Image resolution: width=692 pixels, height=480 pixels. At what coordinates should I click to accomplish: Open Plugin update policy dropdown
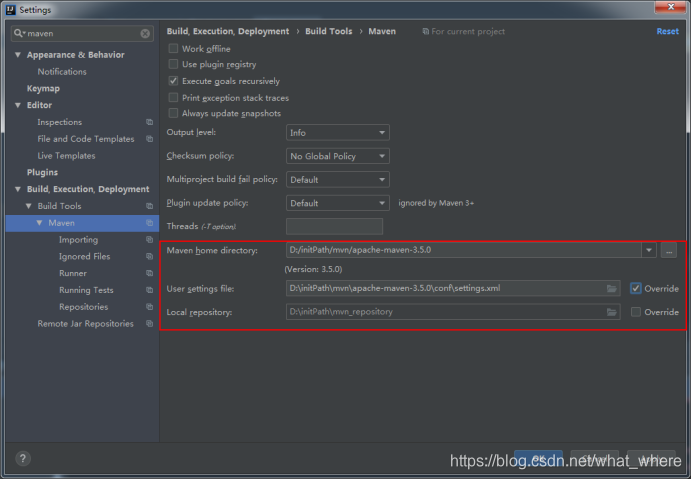pyautogui.click(x=338, y=203)
